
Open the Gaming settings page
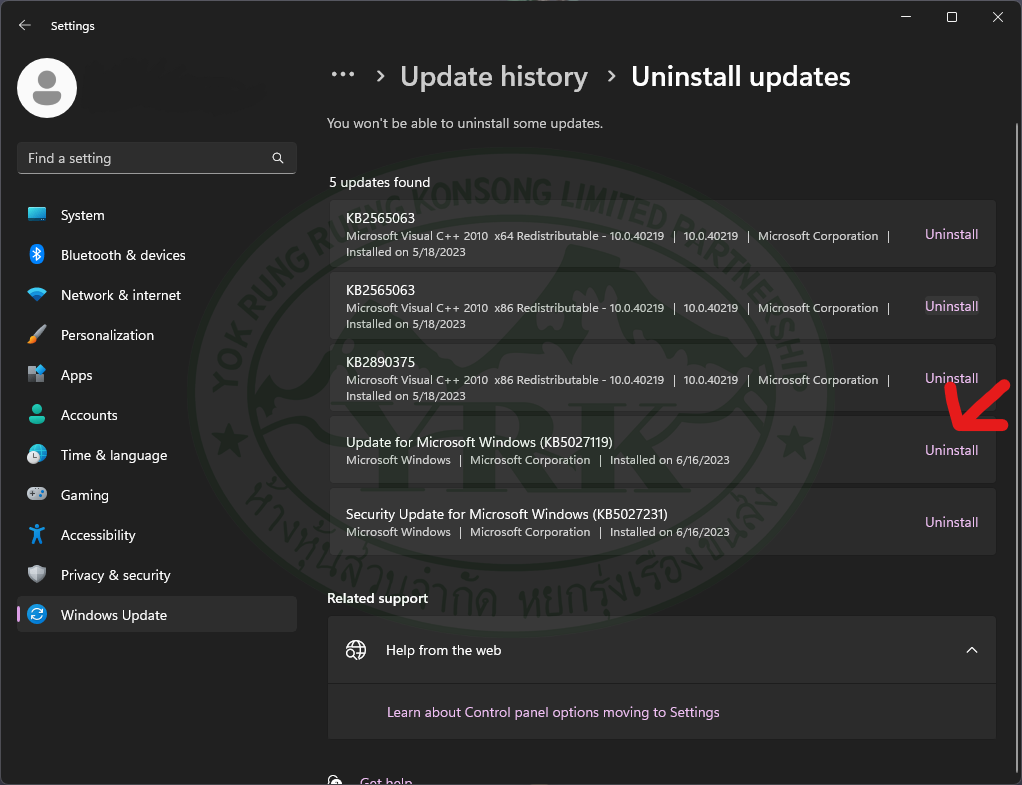(156, 495)
